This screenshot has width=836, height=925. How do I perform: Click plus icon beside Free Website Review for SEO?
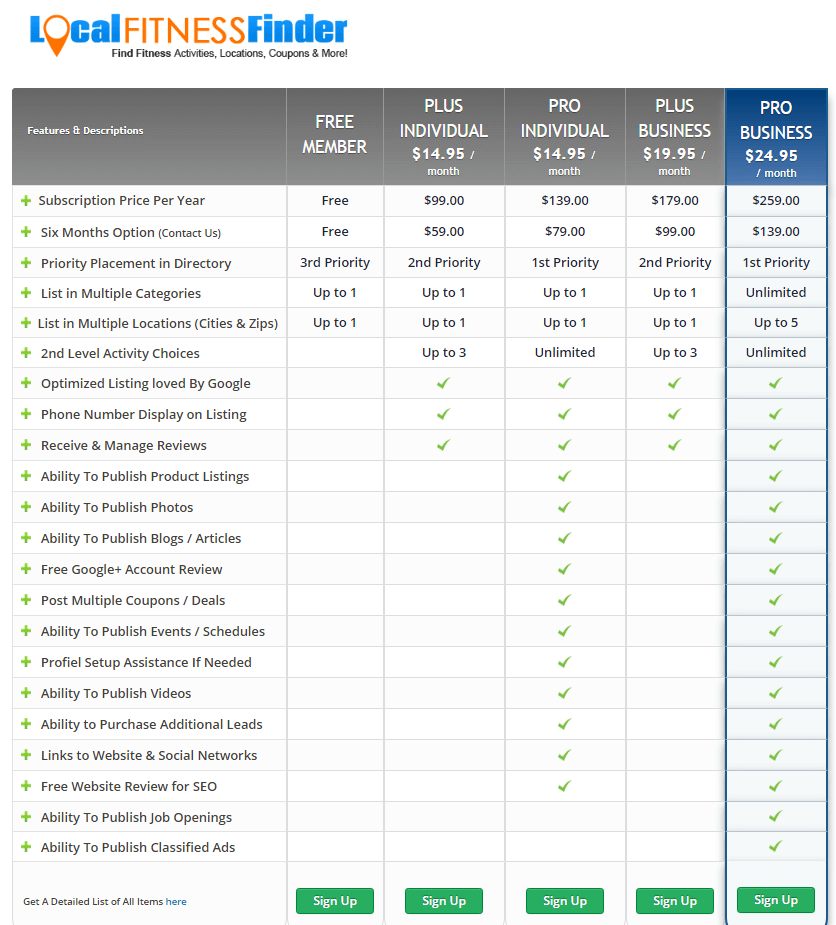(26, 786)
